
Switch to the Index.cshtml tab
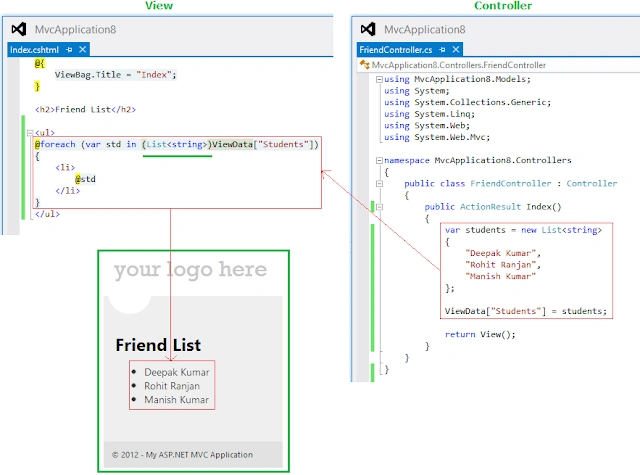point(34,50)
